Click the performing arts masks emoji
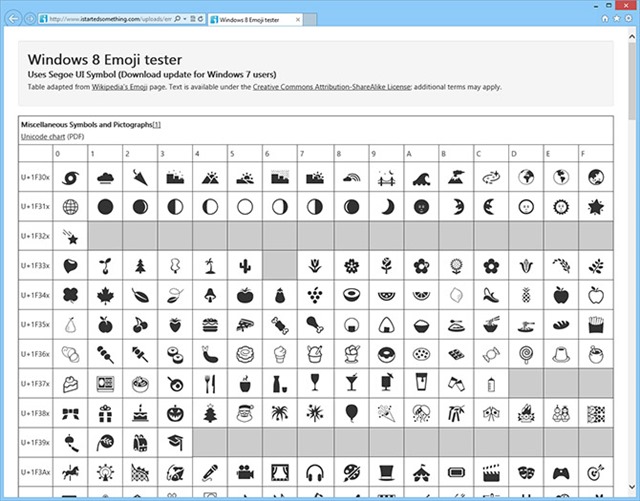The height and width of the screenshot is (501, 640). [x=527, y=473]
